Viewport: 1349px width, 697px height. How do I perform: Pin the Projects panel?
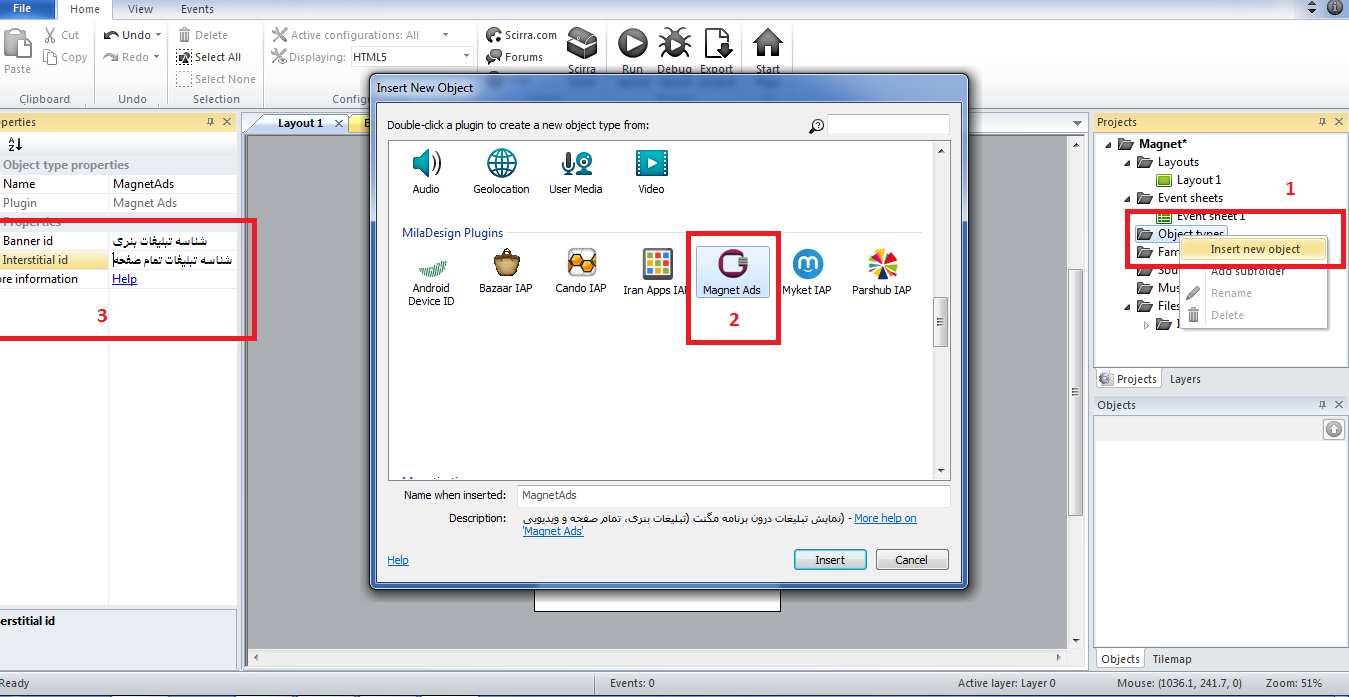[x=1321, y=122]
